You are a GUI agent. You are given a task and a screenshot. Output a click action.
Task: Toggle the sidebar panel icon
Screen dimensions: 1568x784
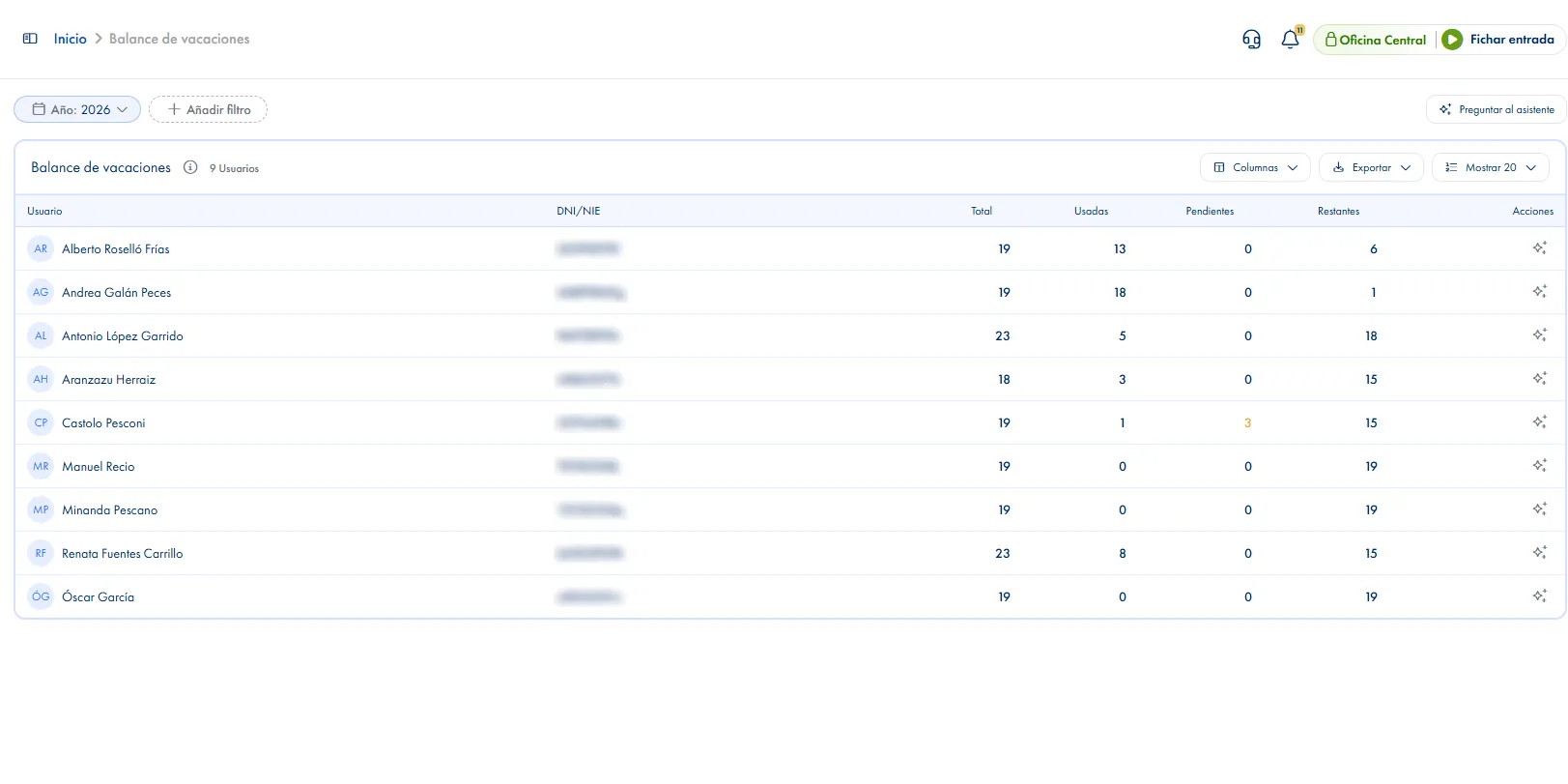click(30, 39)
